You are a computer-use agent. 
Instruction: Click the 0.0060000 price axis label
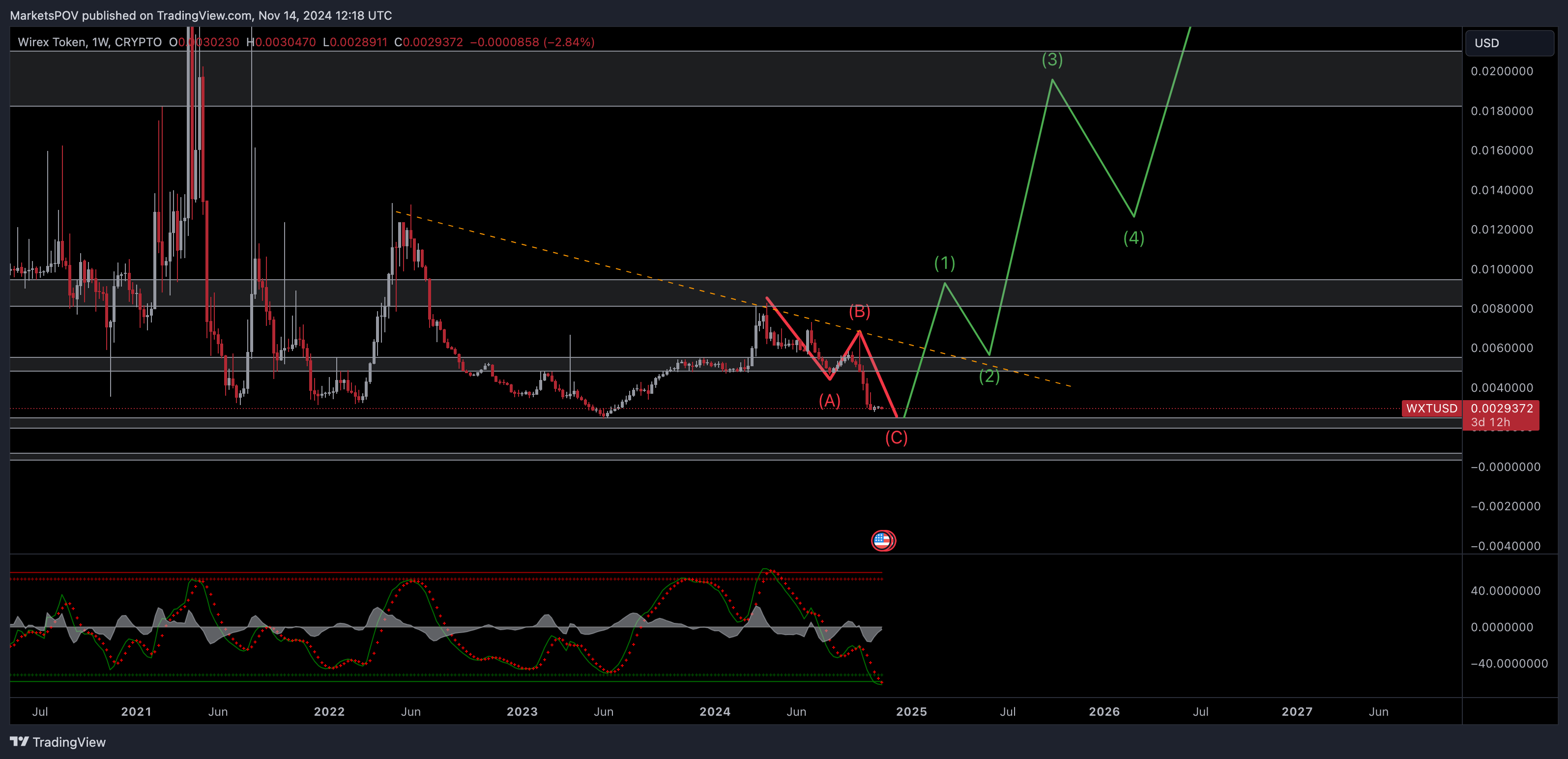click(1502, 348)
